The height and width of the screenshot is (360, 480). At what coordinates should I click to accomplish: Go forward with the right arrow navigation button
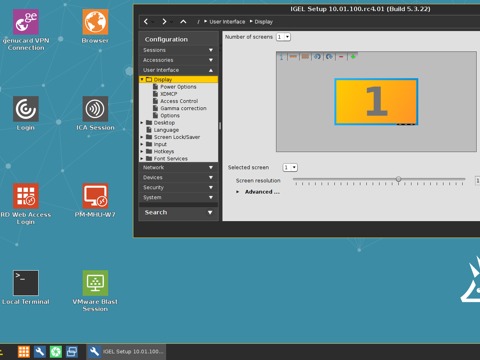[x=164, y=22]
